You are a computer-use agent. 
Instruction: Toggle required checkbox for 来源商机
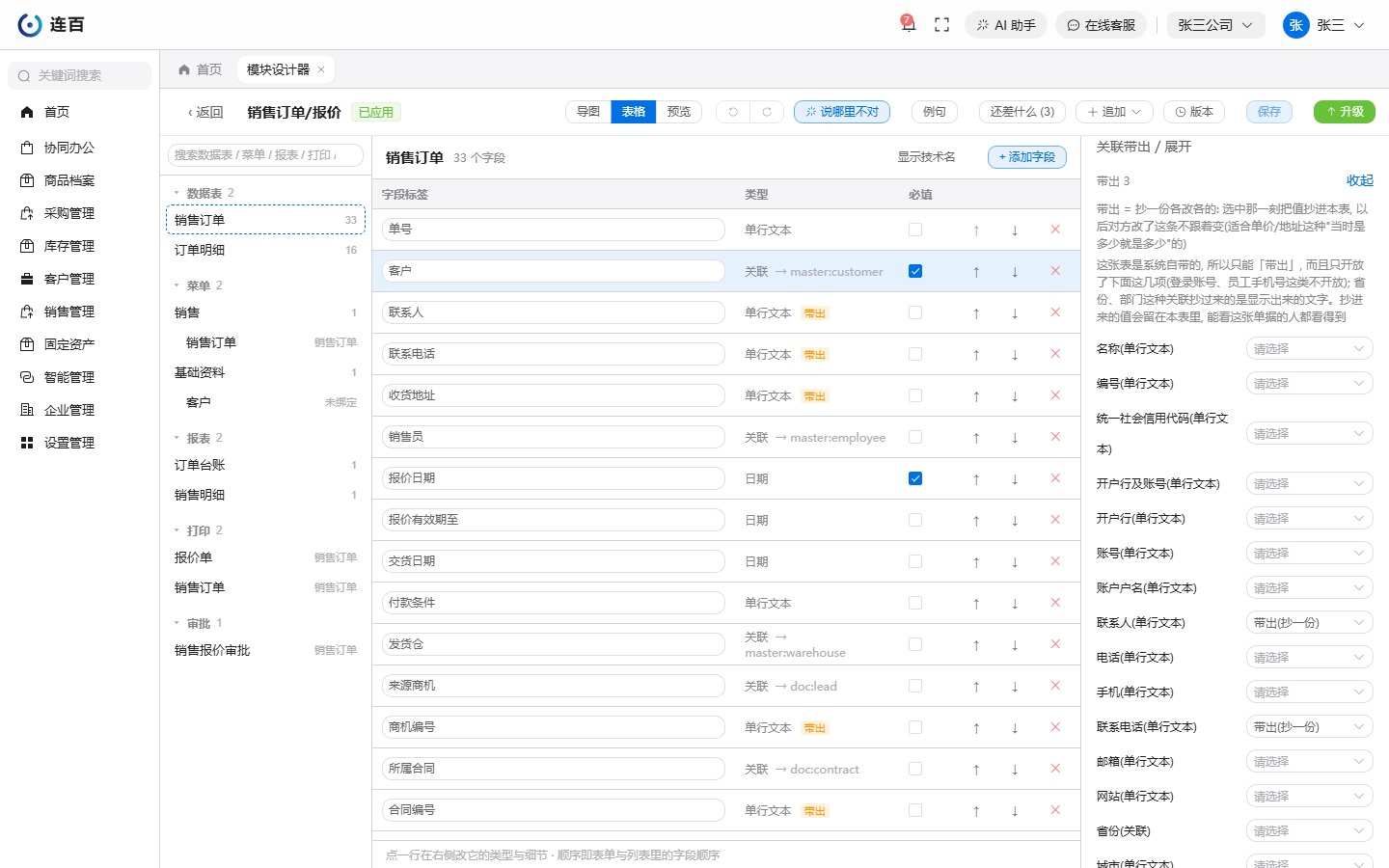point(915,686)
